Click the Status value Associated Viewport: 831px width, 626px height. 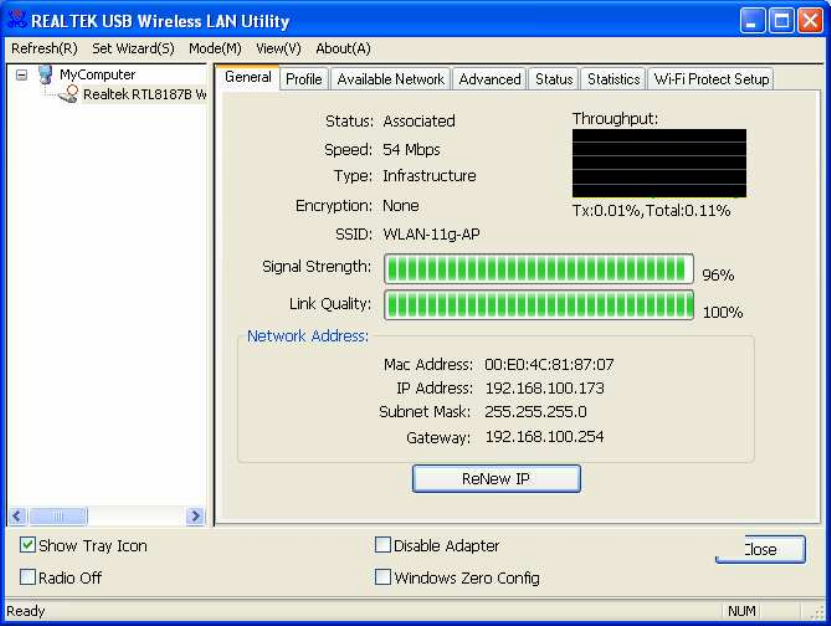click(x=419, y=121)
